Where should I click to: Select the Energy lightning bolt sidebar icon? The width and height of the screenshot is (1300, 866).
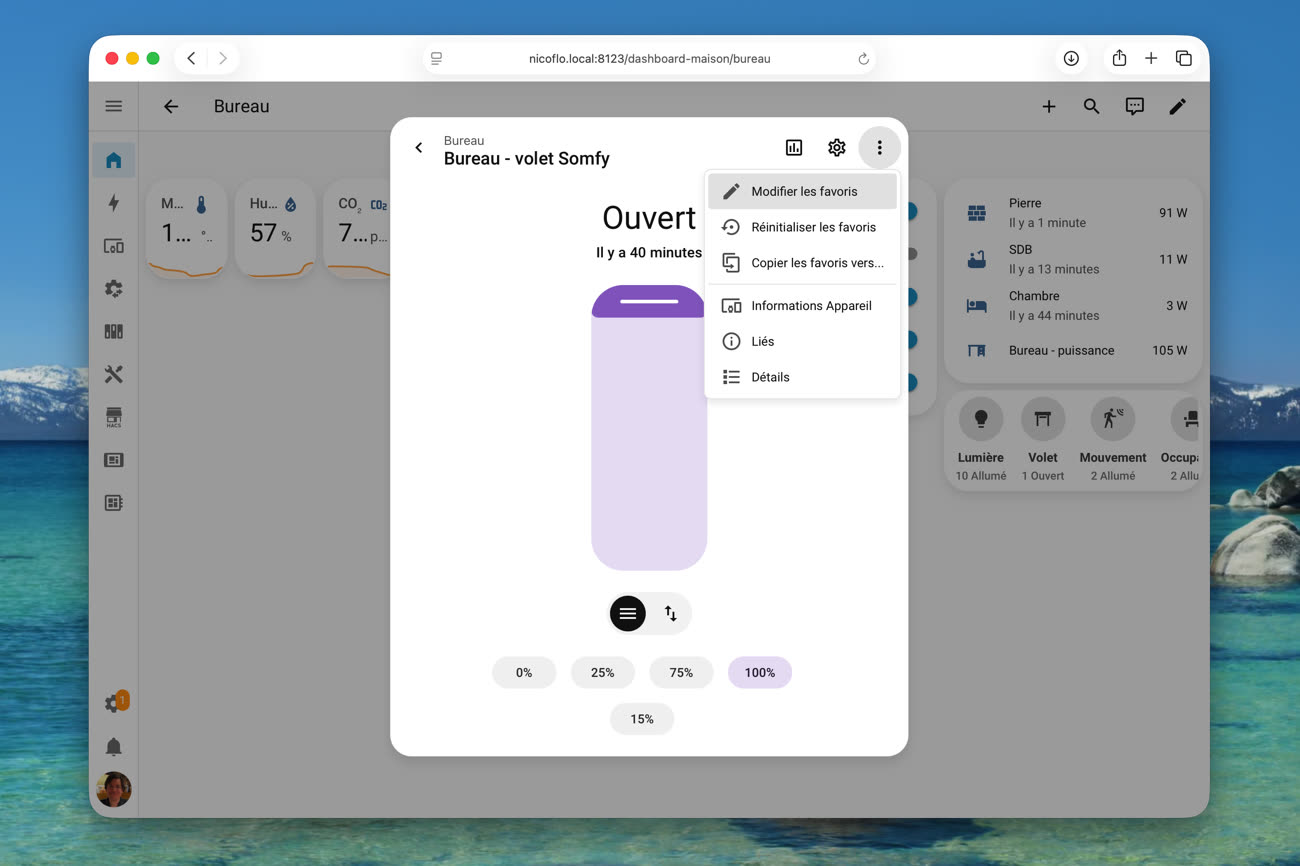(x=114, y=203)
